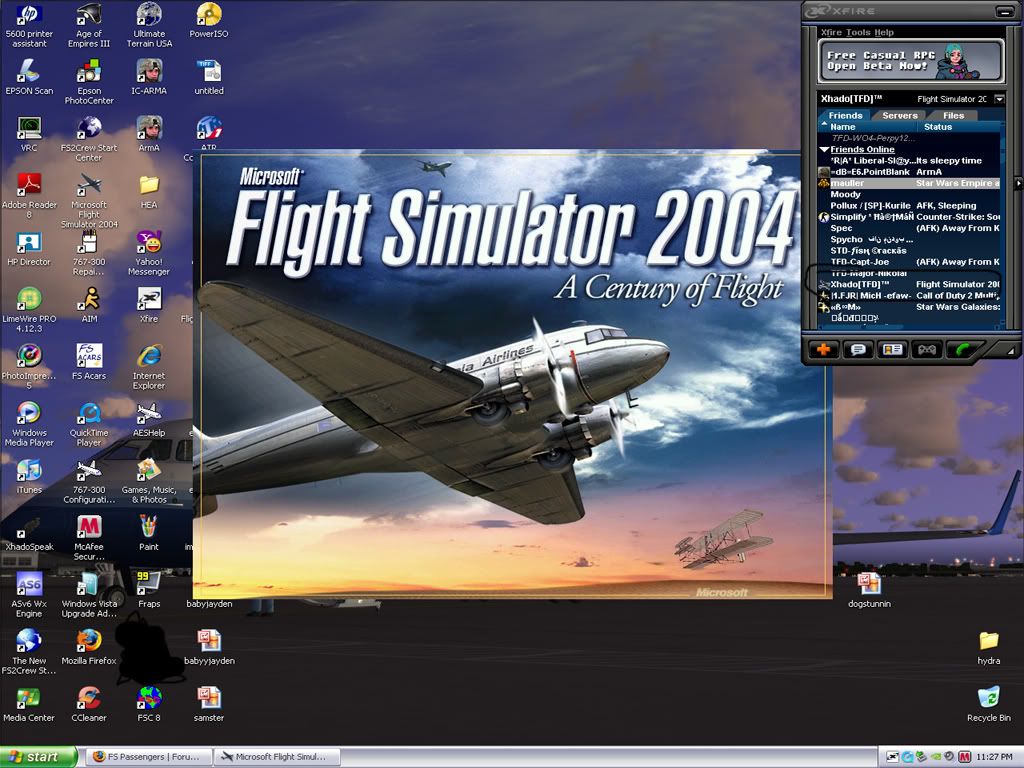Open the Start menu
This screenshot has width=1024, height=768.
[x=38, y=757]
